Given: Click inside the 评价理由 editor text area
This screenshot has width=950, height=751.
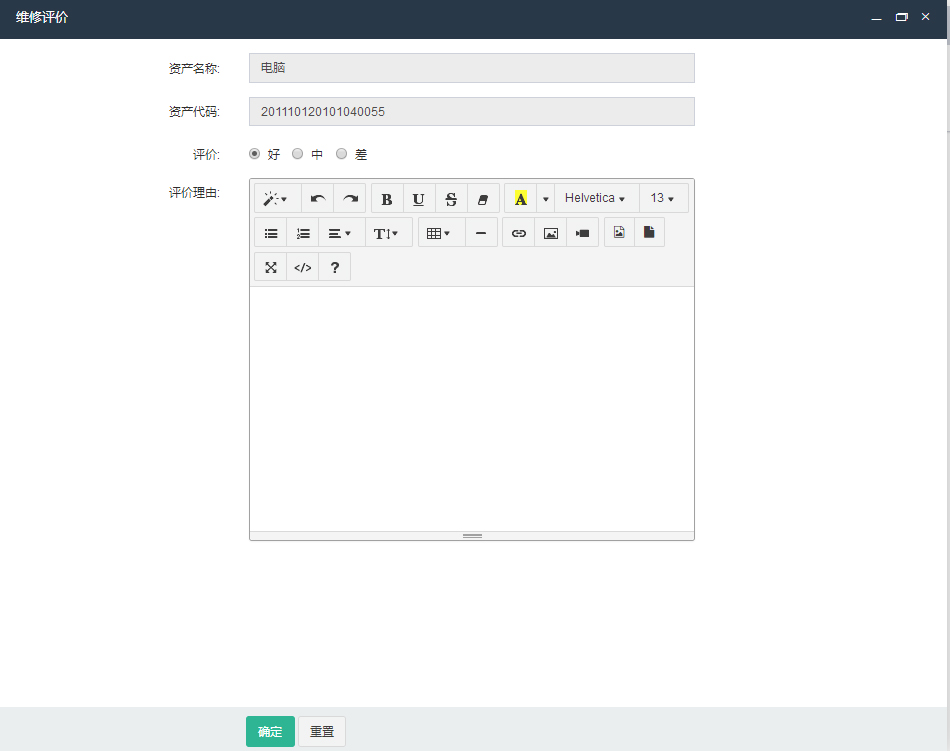Looking at the screenshot, I should coord(471,408).
